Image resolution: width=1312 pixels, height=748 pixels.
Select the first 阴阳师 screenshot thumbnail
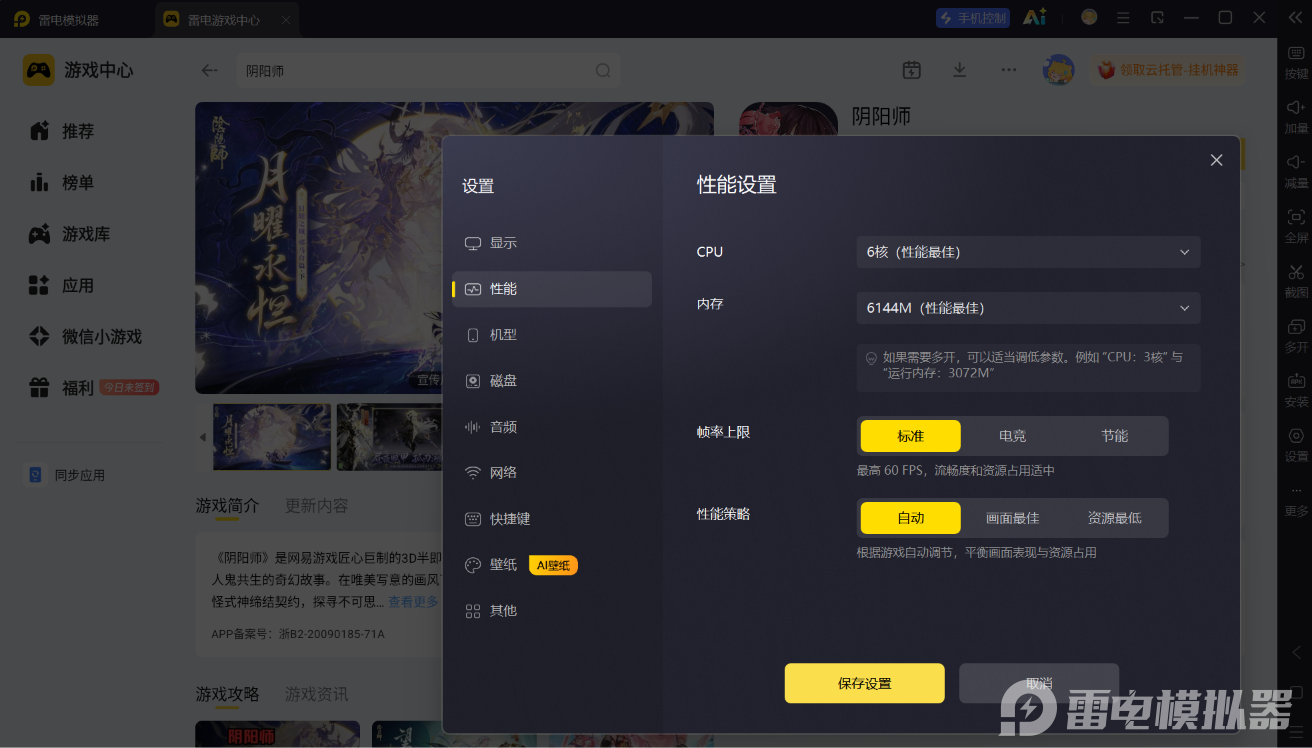(x=272, y=437)
